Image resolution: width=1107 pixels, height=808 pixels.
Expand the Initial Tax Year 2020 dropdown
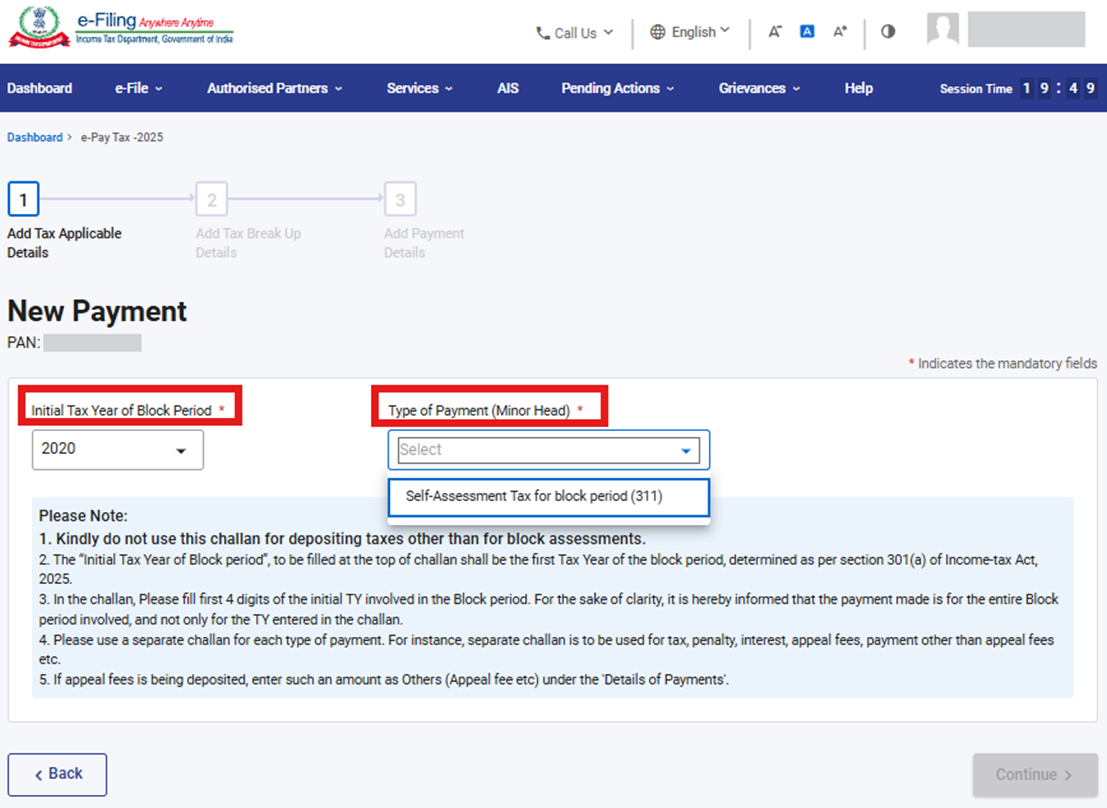(x=117, y=450)
